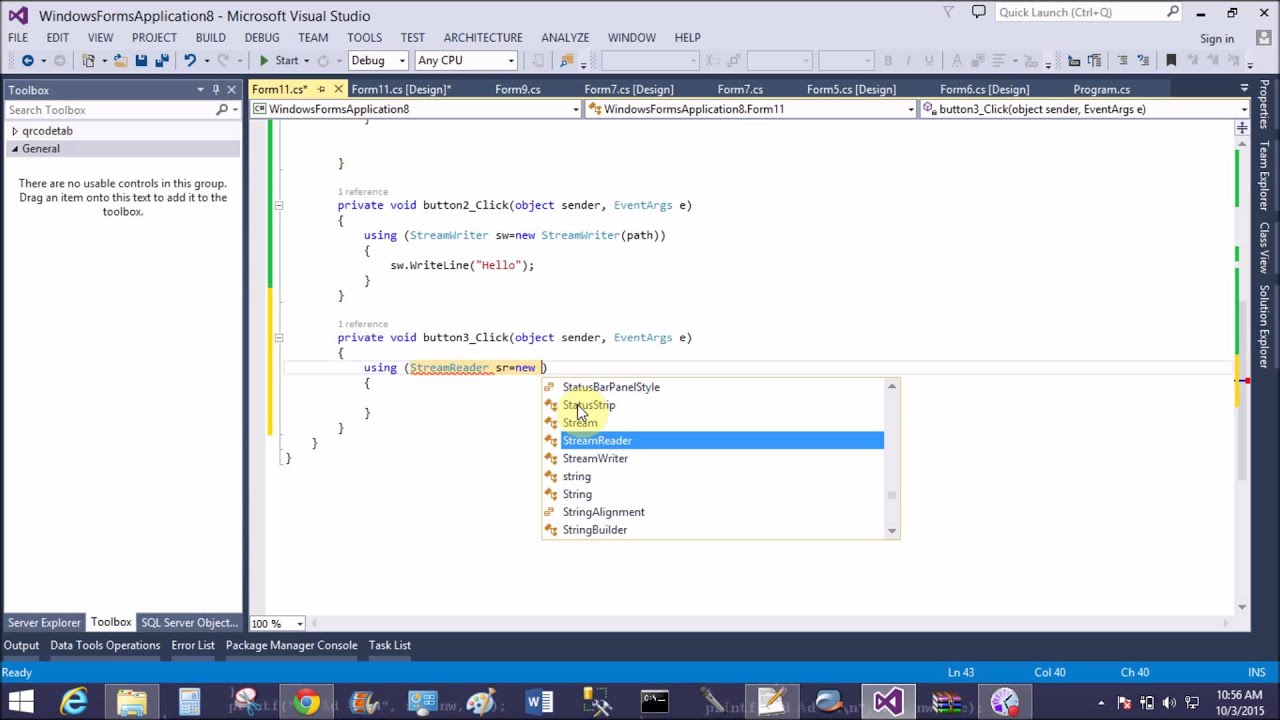Viewport: 1280px width, 720px height.
Task: Click the Sign in link
Action: coord(1217,39)
